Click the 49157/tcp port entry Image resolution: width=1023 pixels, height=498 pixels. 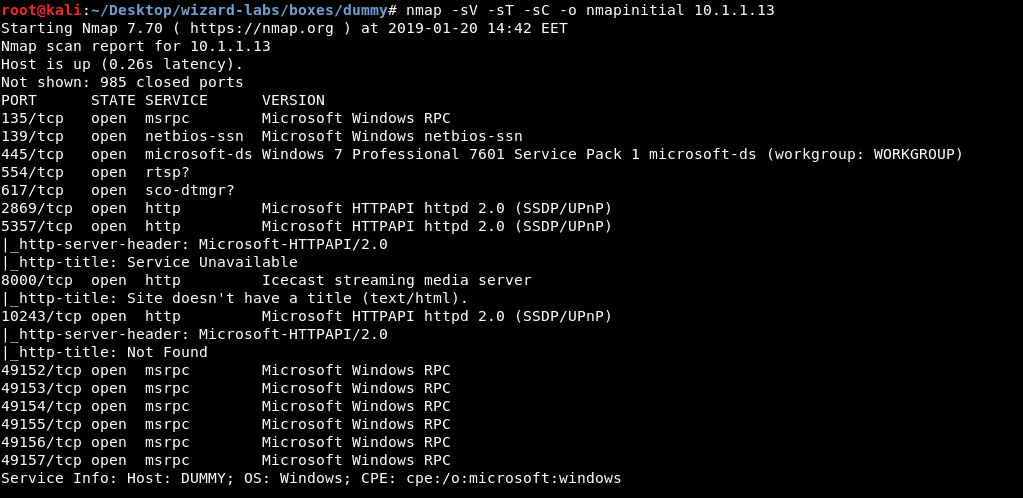pyautogui.click(x=41, y=460)
